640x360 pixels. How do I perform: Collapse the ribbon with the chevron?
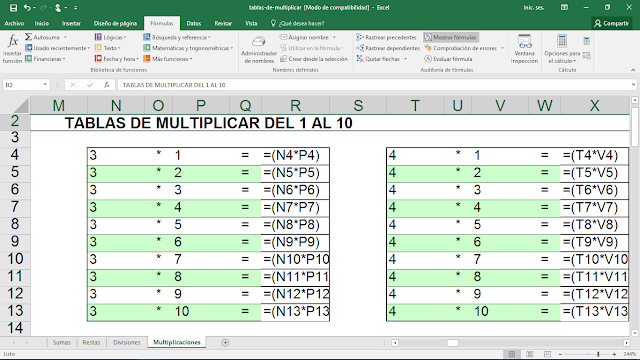click(x=633, y=70)
